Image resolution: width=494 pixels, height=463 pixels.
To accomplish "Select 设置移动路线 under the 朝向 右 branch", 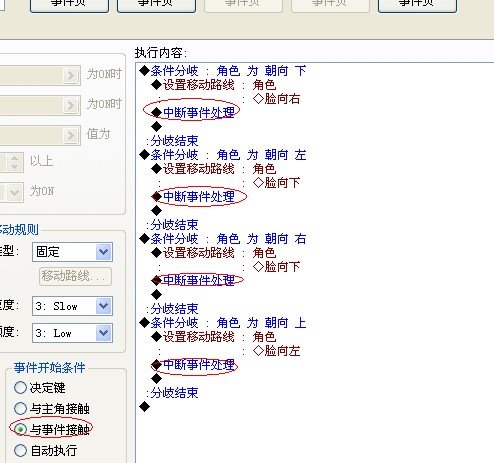I will tap(213, 253).
